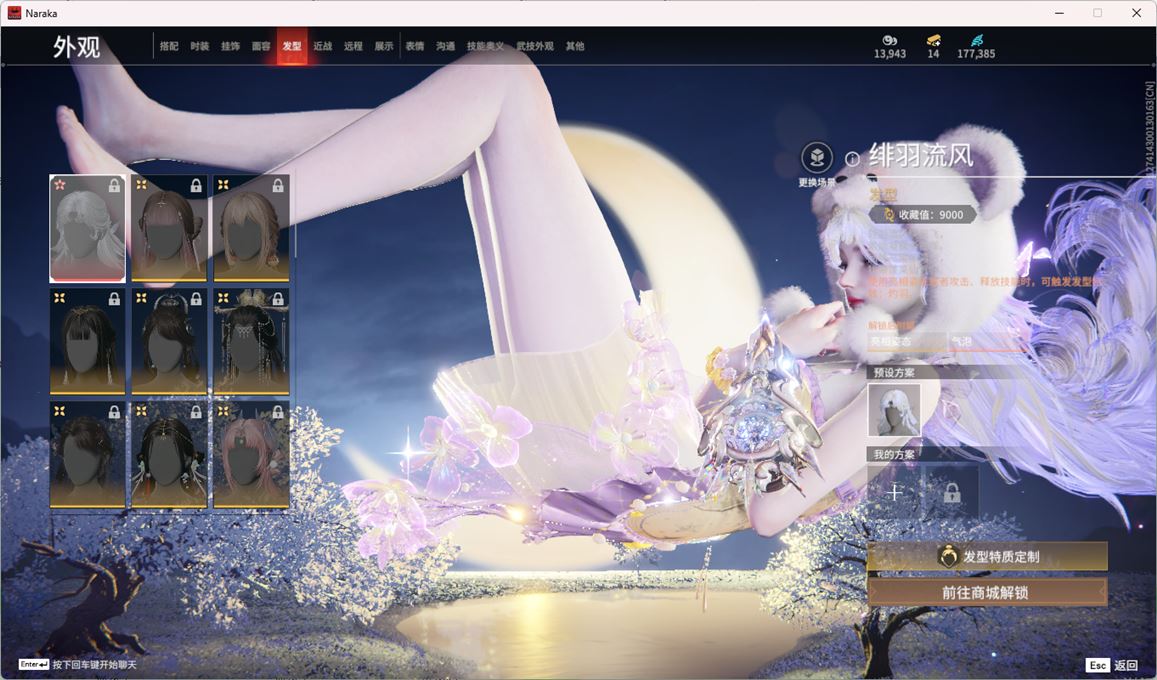Viewport: 1157px width, 680px height.
Task: Click the silver coin currency icon above 13,943
Action: pos(889,41)
